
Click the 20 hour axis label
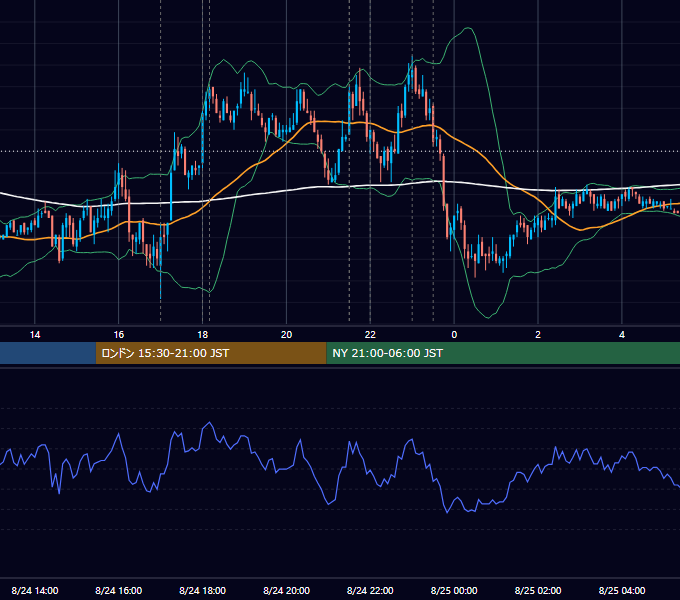point(286,335)
